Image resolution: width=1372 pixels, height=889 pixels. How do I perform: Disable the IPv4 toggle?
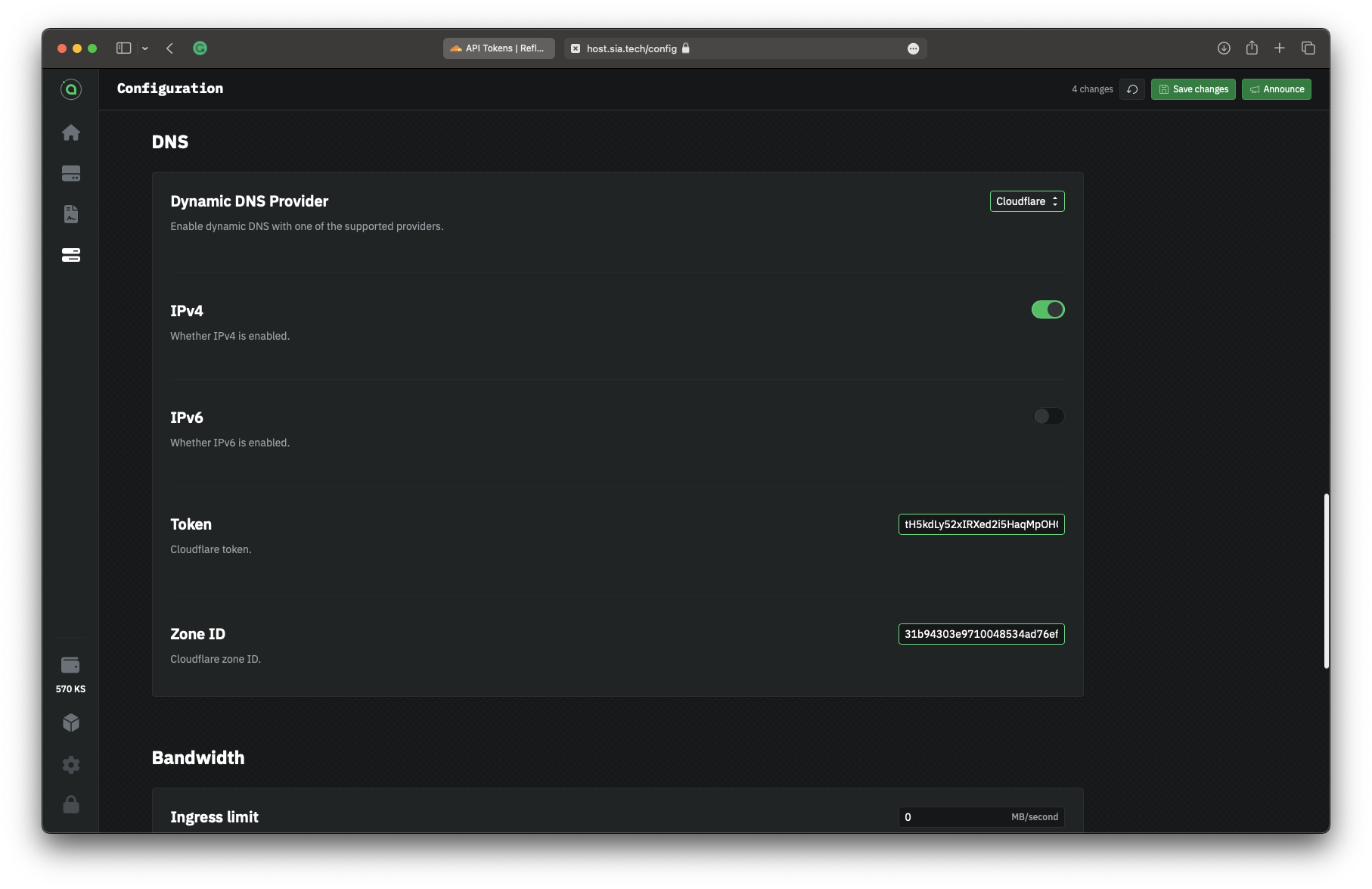pyautogui.click(x=1048, y=309)
